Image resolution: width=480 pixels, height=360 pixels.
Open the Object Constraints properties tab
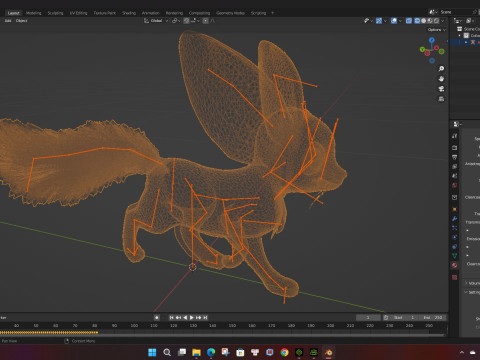click(x=455, y=246)
